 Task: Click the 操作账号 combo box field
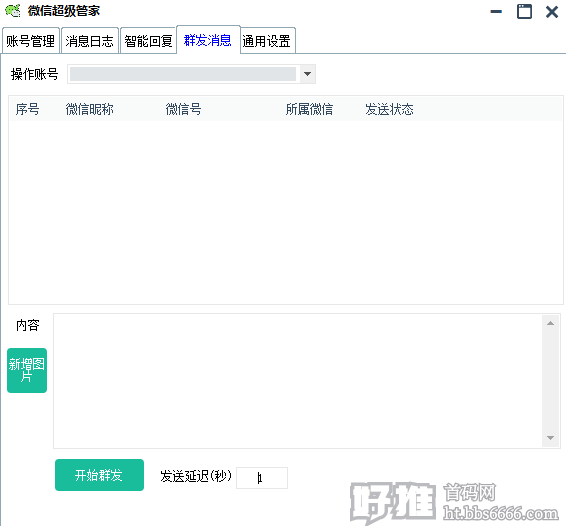pyautogui.click(x=191, y=74)
